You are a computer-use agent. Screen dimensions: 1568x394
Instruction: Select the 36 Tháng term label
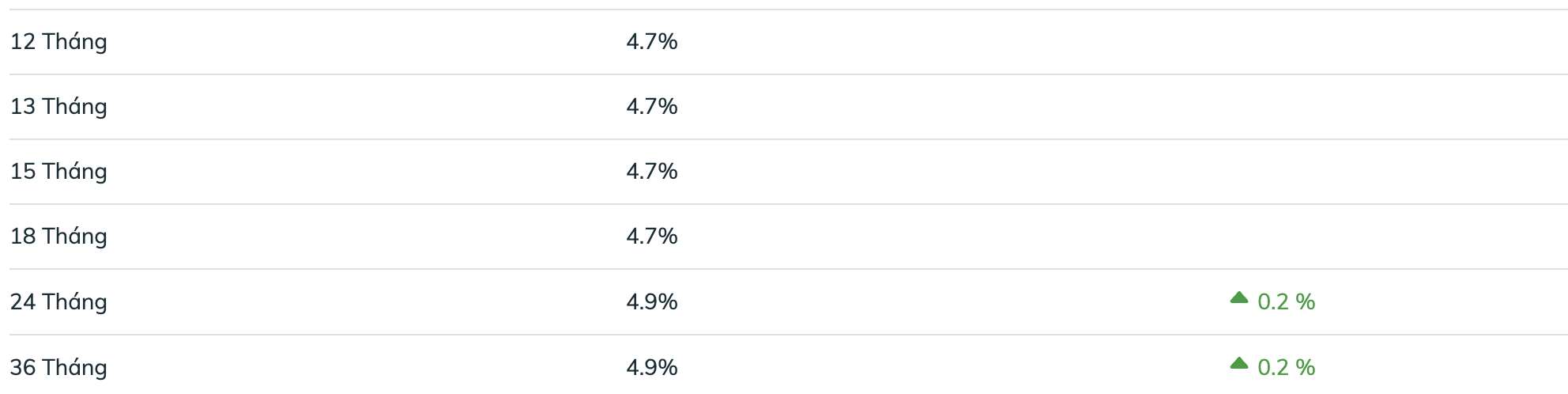click(58, 368)
